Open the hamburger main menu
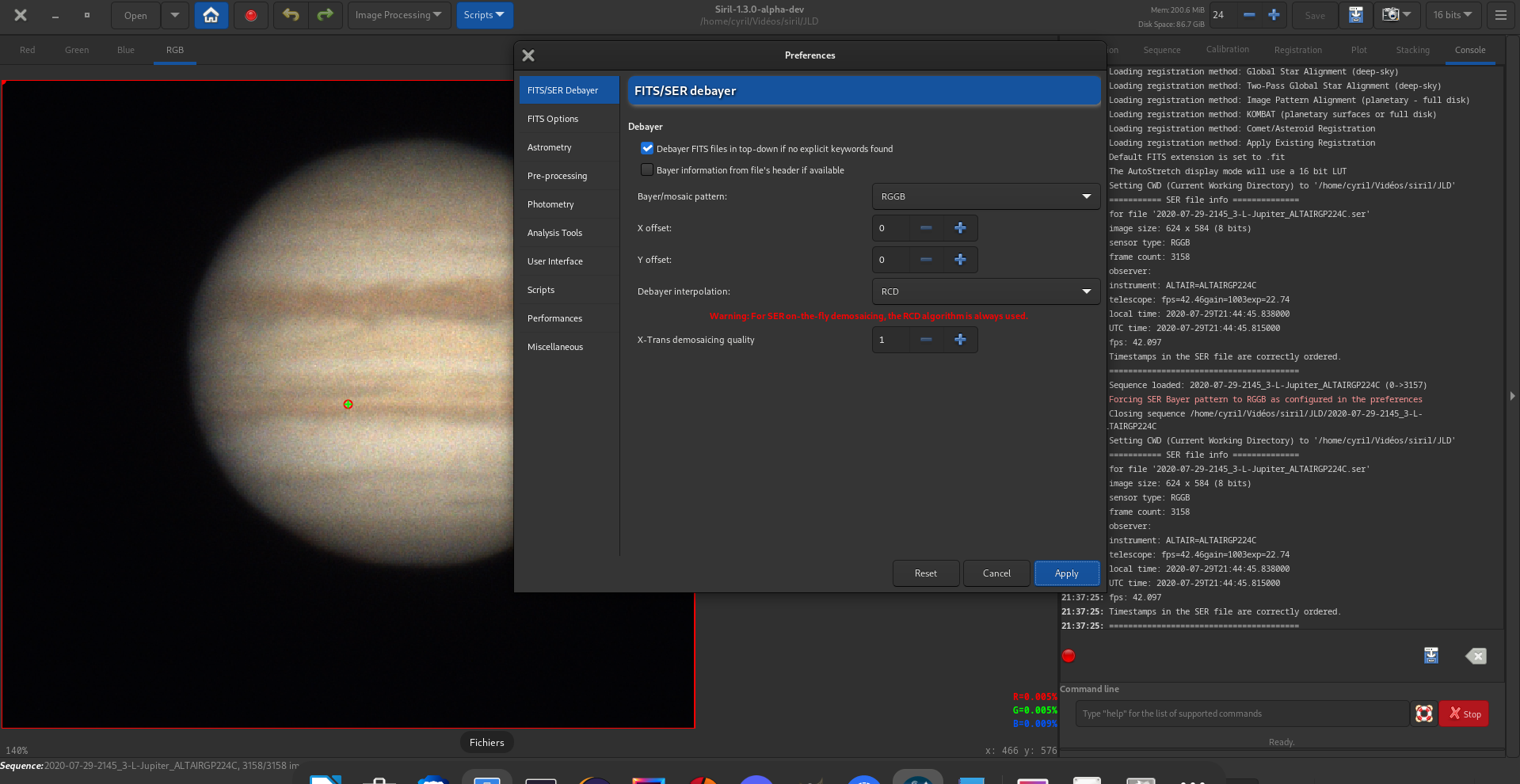Screen dimensions: 1520x784 (x=1500, y=15)
